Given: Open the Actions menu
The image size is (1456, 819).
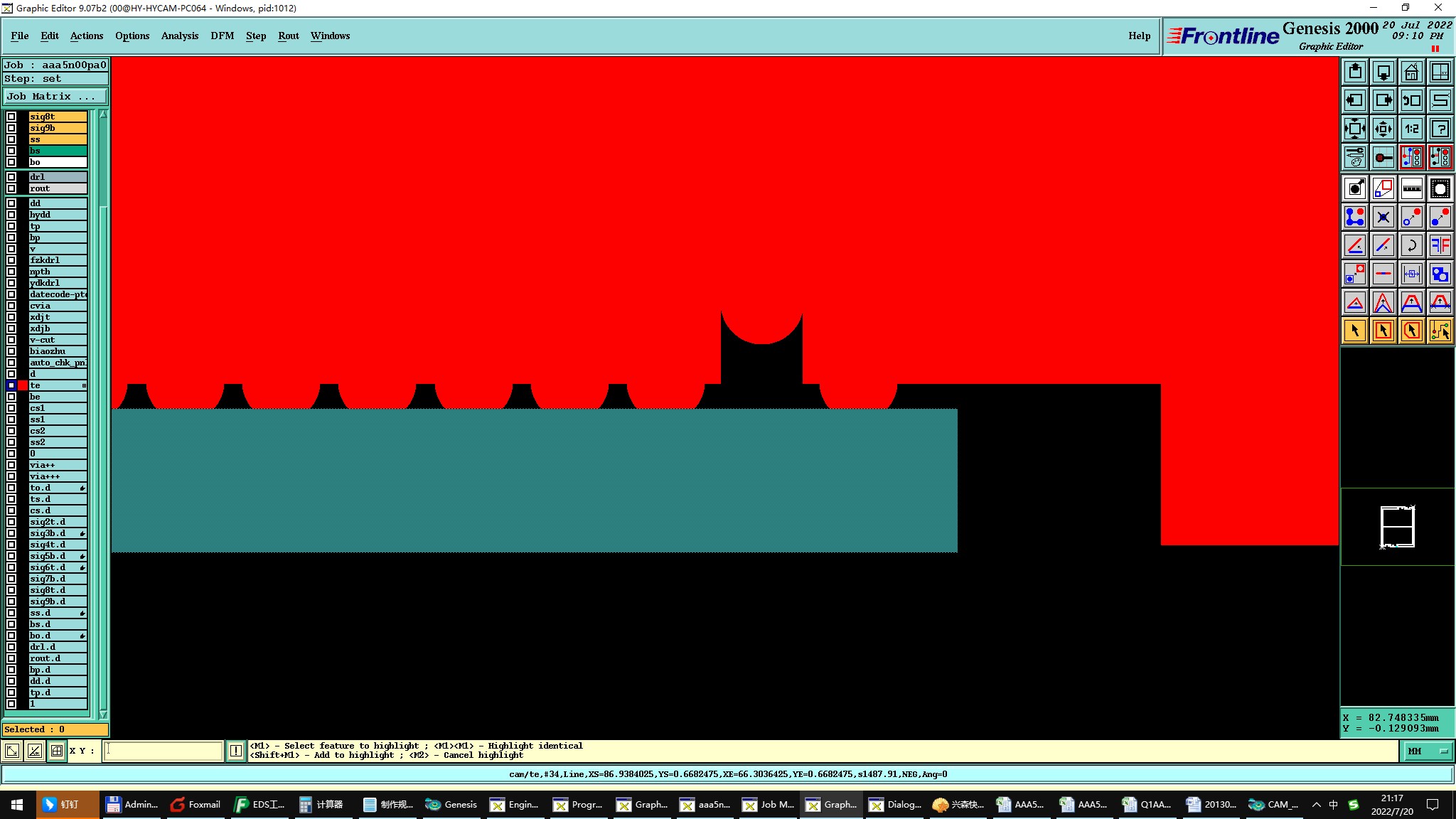Looking at the screenshot, I should click(87, 36).
